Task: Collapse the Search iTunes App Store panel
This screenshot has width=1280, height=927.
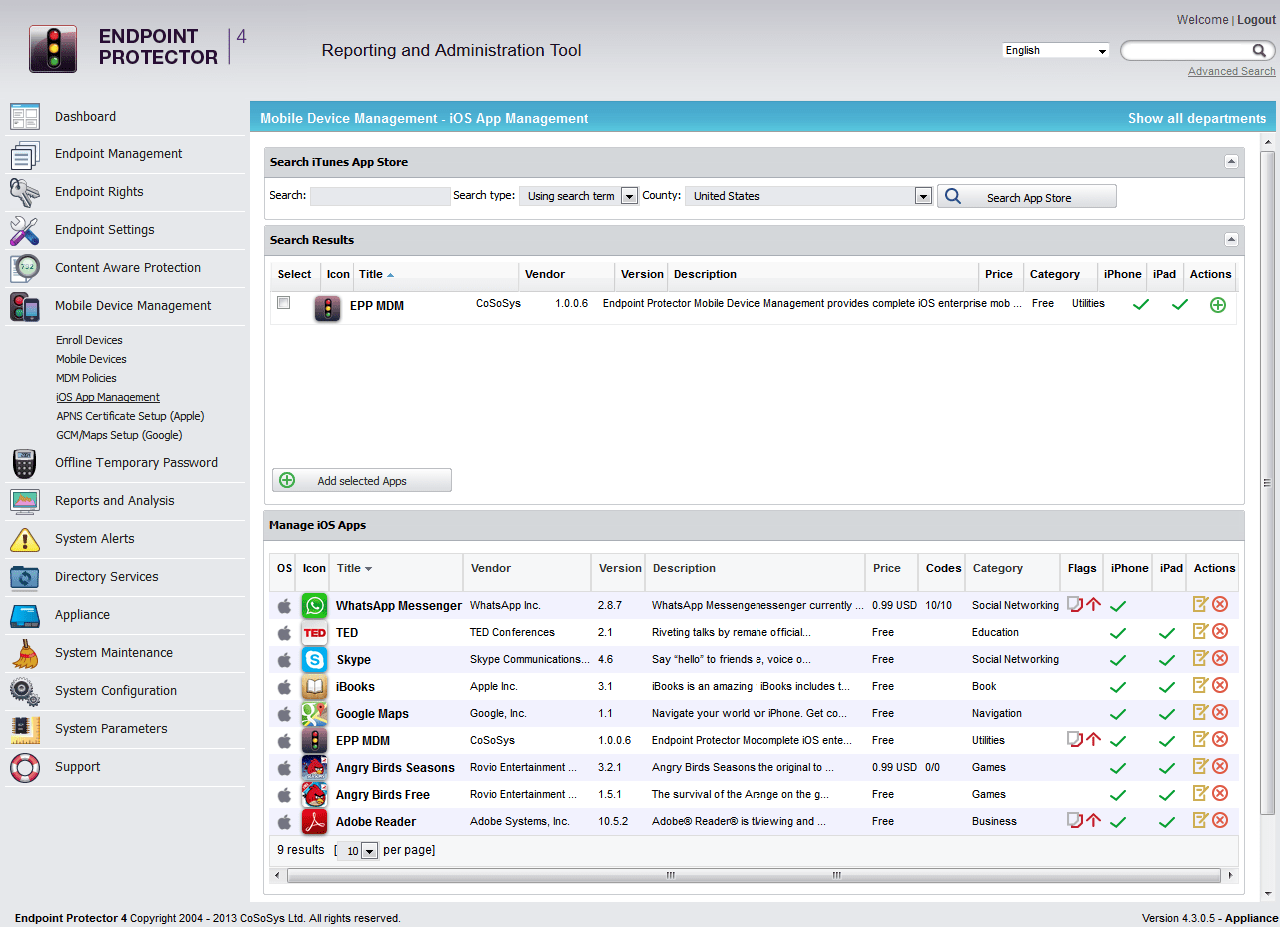Action: (x=1231, y=161)
